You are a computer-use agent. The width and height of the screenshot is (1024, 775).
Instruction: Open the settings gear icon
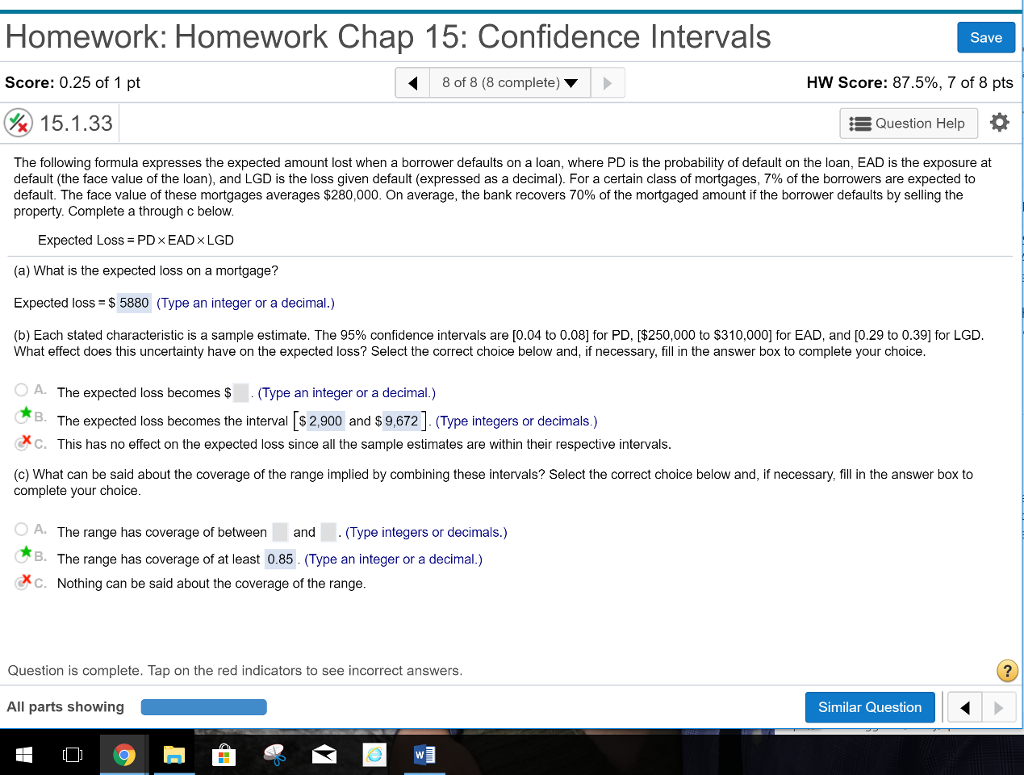[x=999, y=123]
